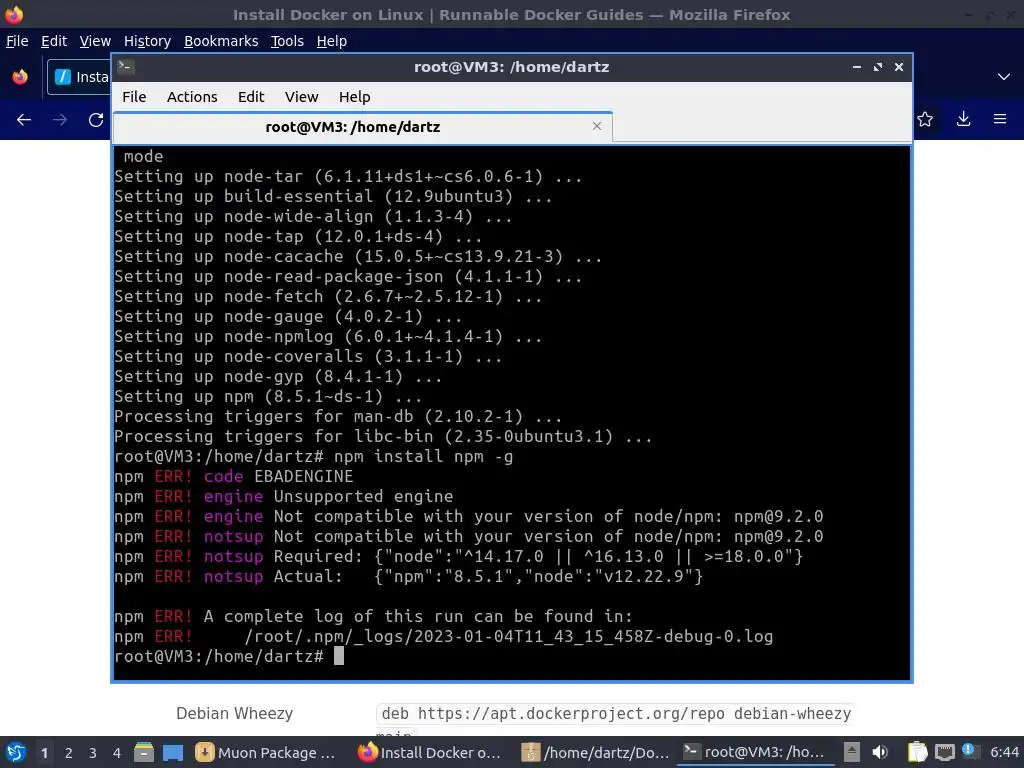Maximize the terminal window
The image size is (1024, 768).
click(878, 67)
